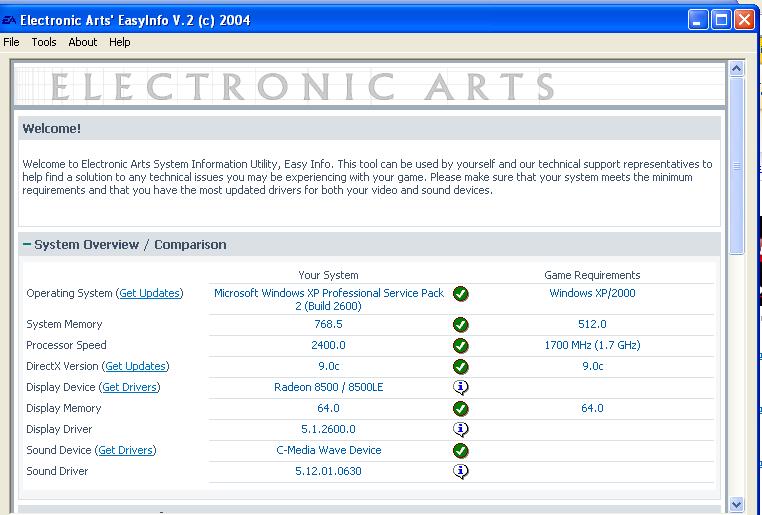Open the About menu
The height and width of the screenshot is (515, 762).
coord(83,42)
